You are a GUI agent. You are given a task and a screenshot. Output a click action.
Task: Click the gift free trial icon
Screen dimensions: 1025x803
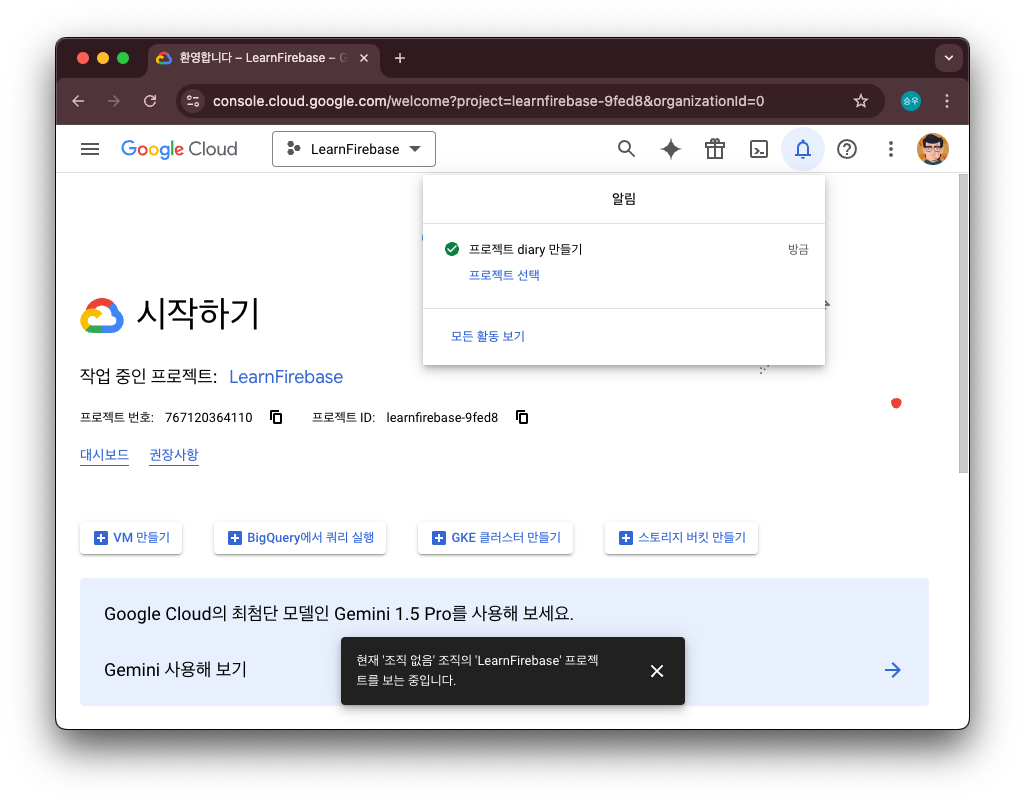click(x=714, y=149)
